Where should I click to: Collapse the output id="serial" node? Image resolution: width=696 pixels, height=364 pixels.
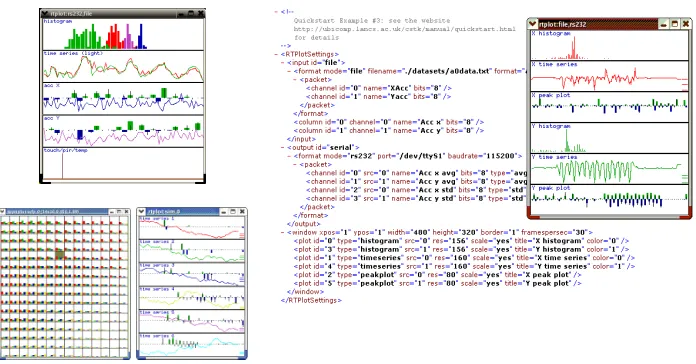point(283,147)
